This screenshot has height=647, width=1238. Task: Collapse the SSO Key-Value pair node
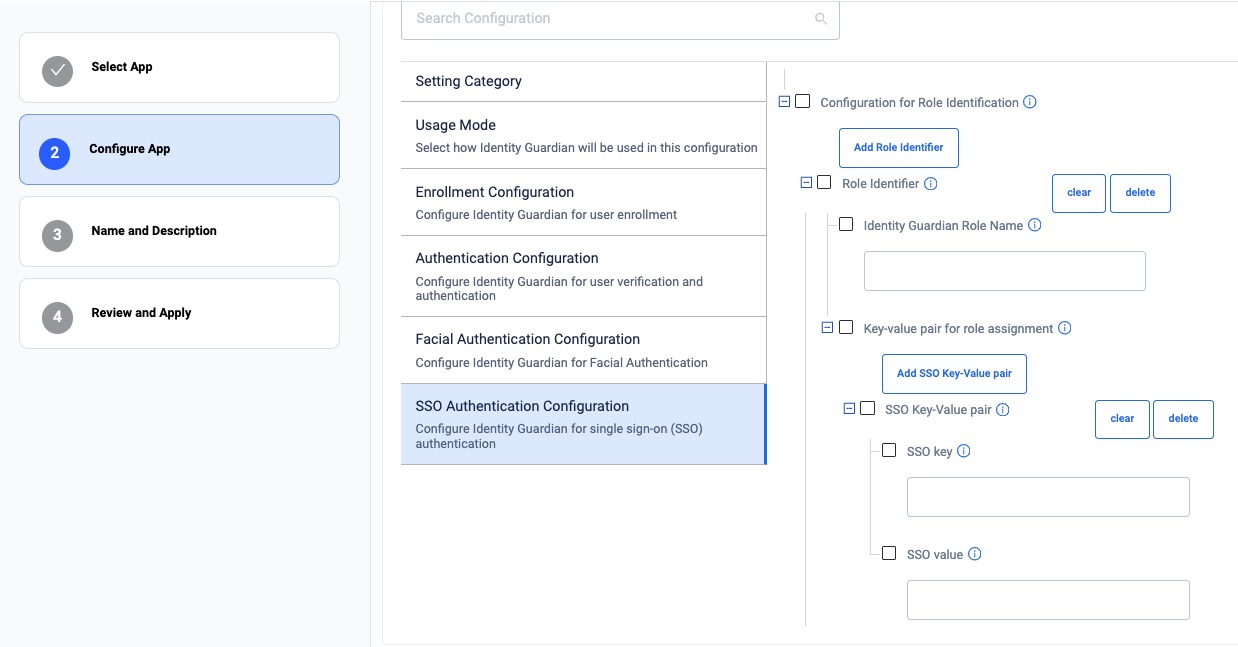(x=849, y=408)
